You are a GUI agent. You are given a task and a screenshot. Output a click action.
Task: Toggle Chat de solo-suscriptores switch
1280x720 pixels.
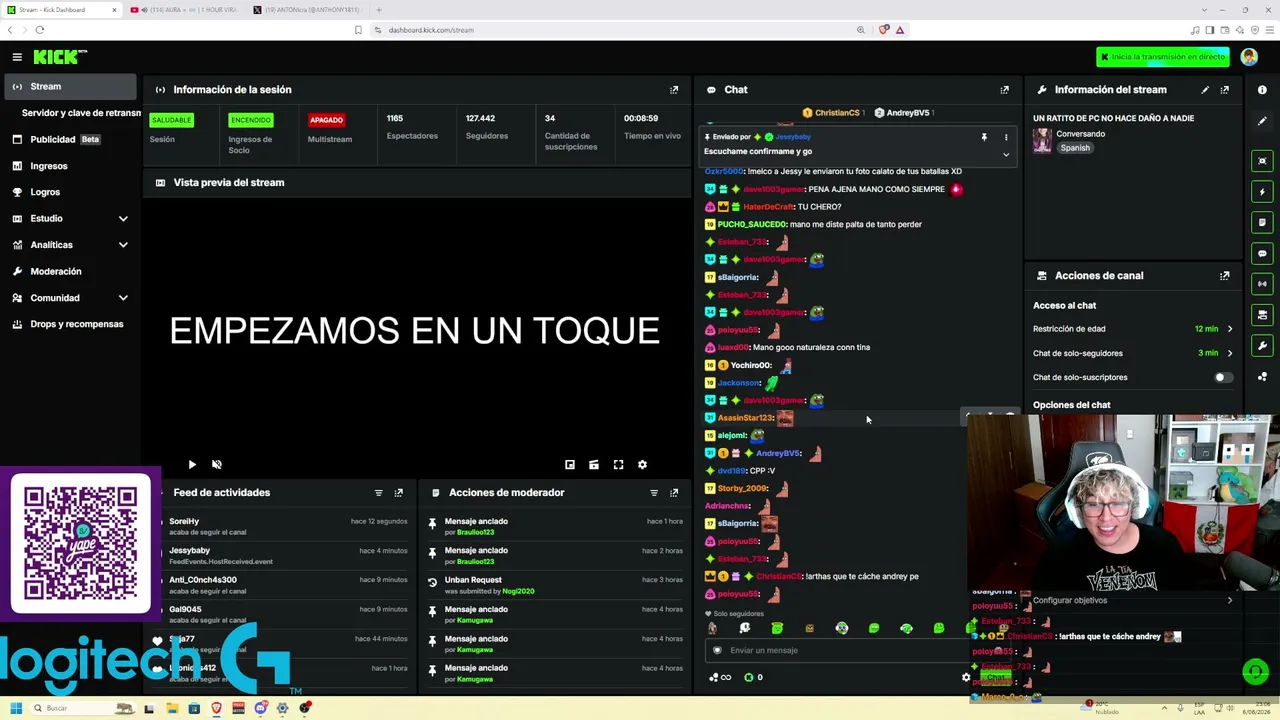(1222, 378)
